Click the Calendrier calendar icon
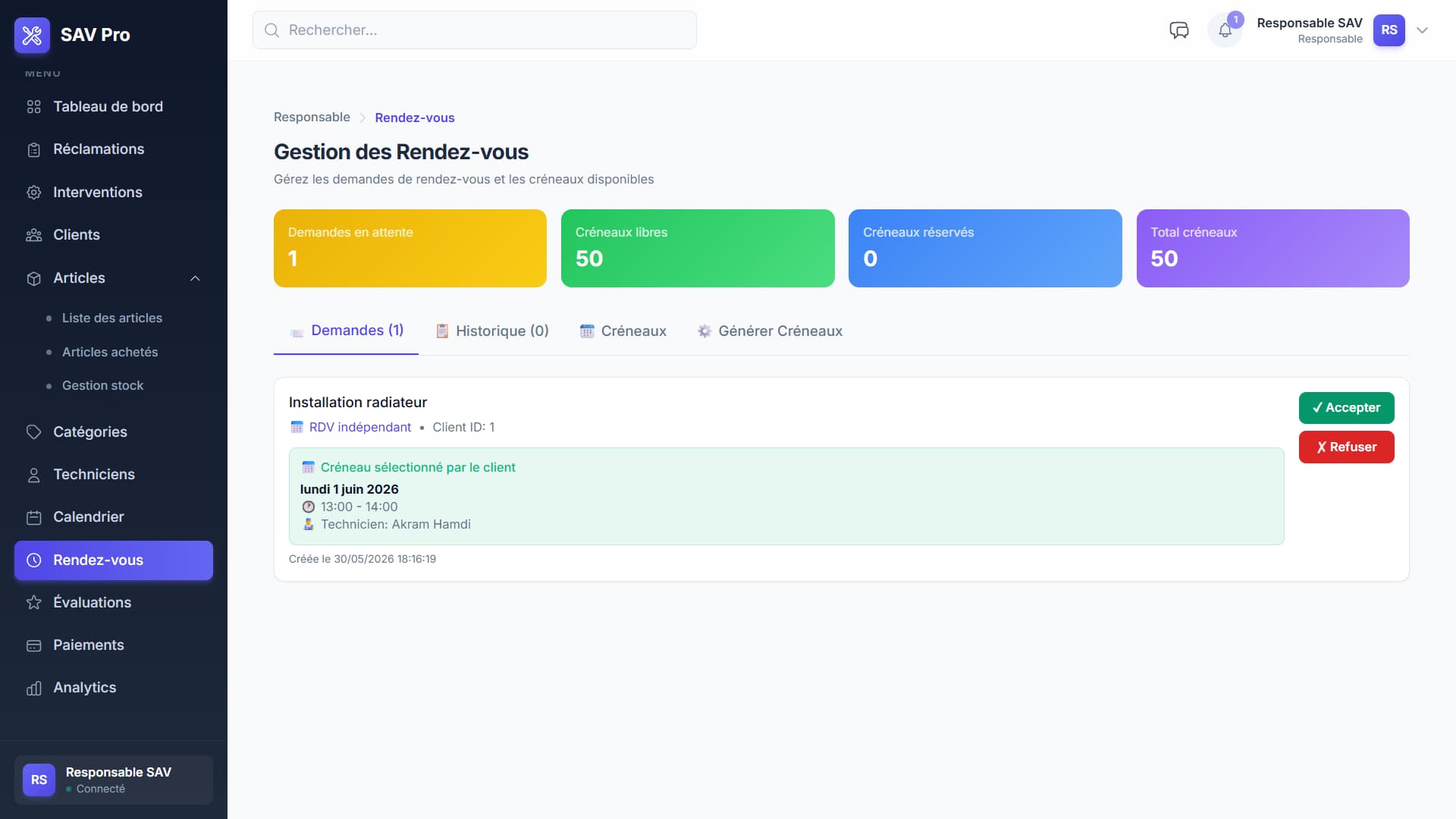The height and width of the screenshot is (819, 1456). (33, 518)
